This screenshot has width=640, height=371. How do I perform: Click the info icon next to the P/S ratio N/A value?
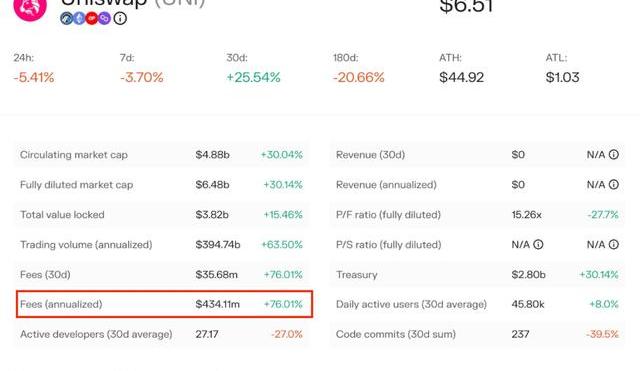tap(538, 244)
